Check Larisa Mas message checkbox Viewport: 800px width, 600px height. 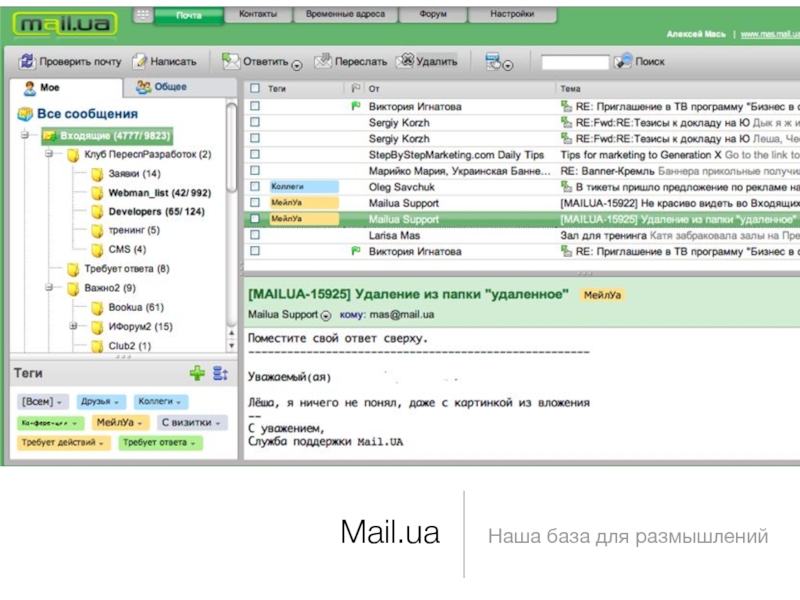click(255, 235)
